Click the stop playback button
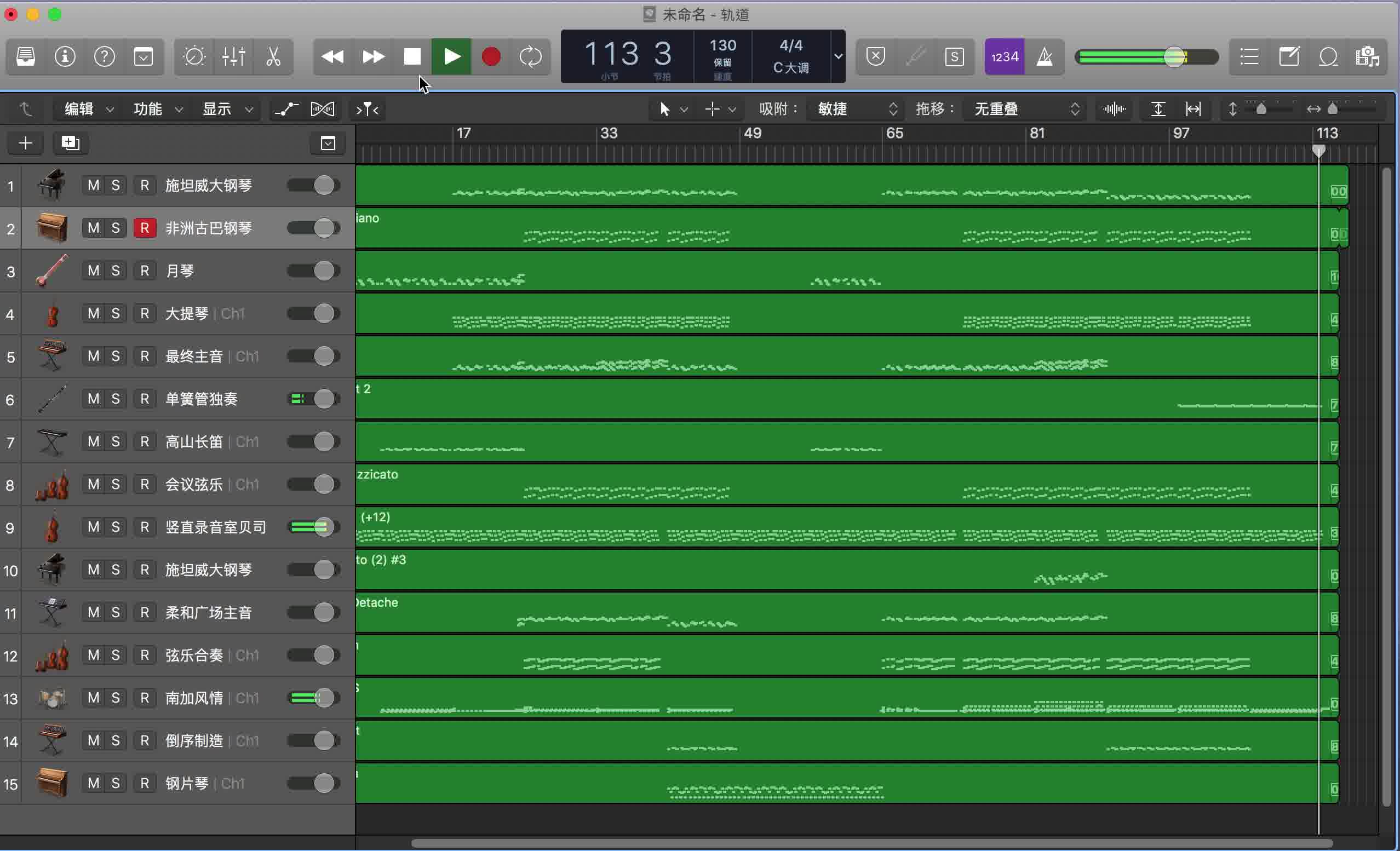Screen dimensions: 1400x851 [x=412, y=56]
